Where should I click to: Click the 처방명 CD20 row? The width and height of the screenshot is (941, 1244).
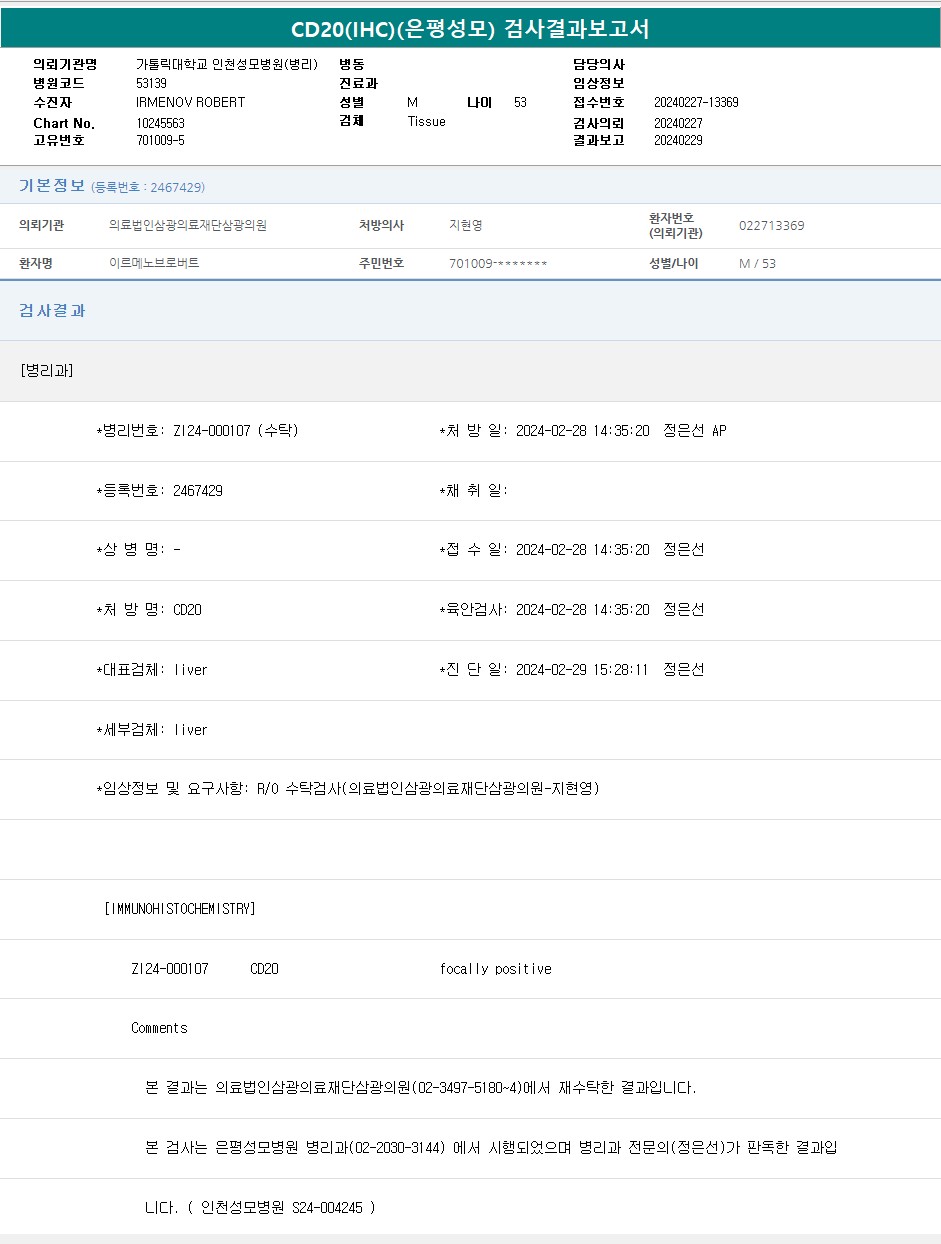coord(149,610)
